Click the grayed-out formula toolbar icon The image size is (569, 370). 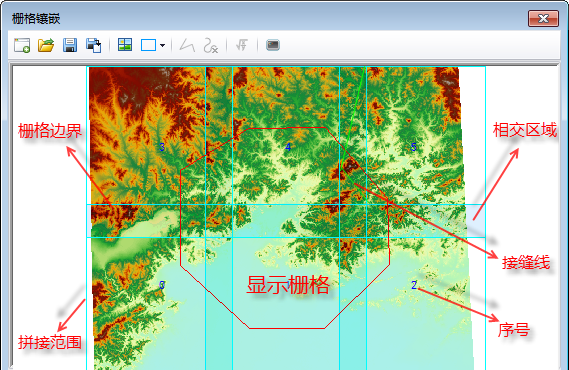point(242,45)
